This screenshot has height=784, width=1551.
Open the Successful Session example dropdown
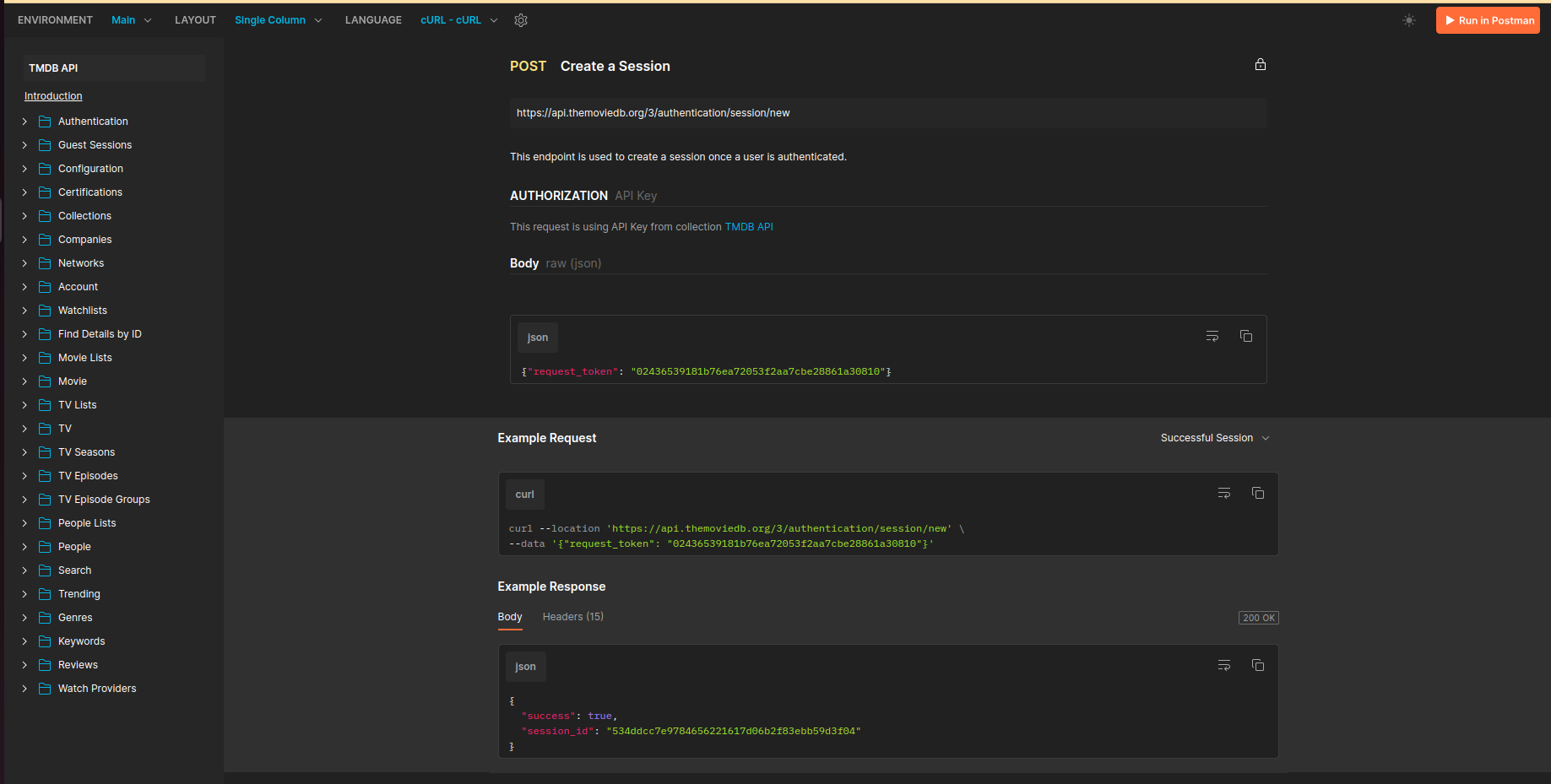coord(1215,438)
